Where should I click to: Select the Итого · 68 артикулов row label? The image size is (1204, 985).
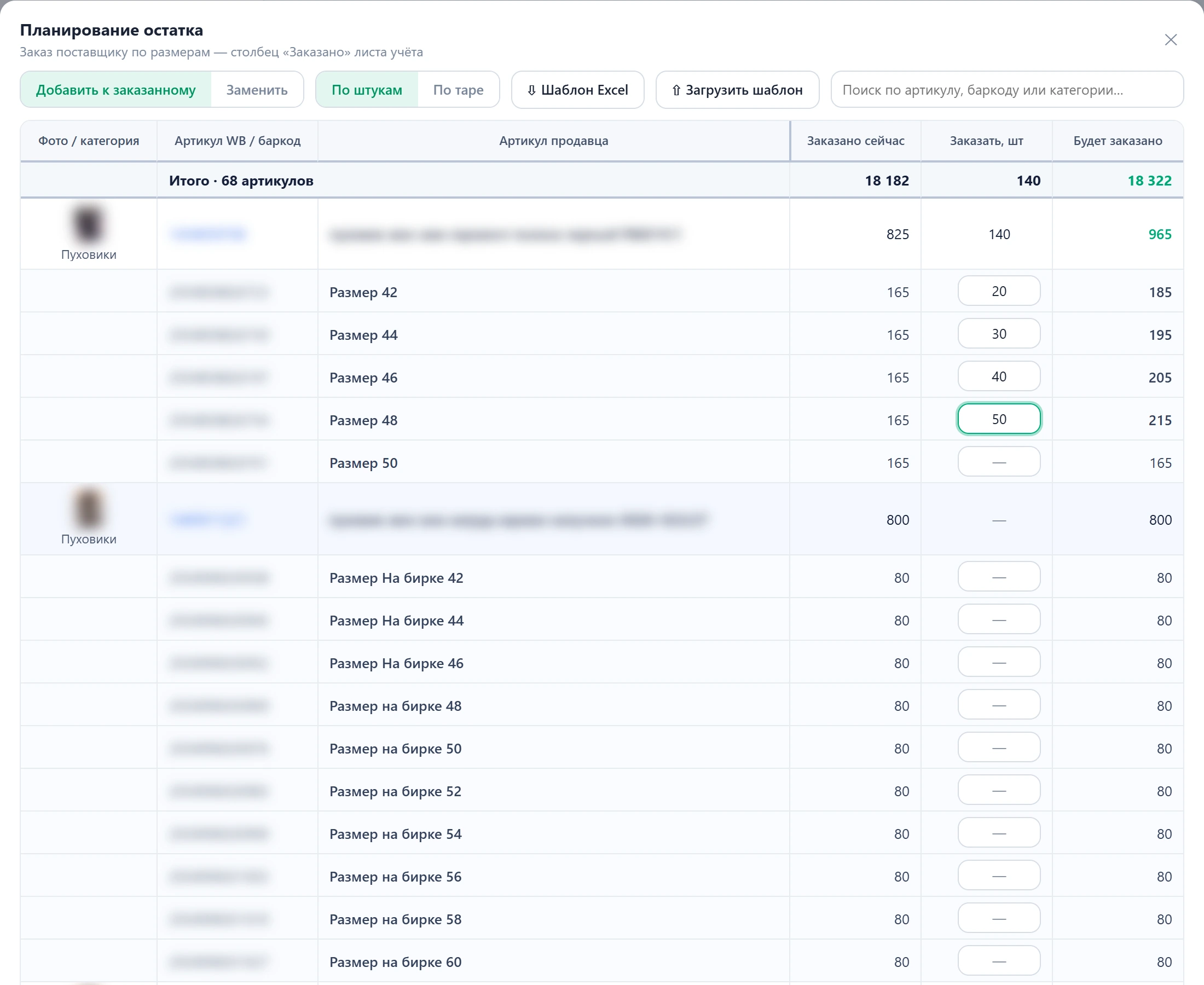point(241,181)
